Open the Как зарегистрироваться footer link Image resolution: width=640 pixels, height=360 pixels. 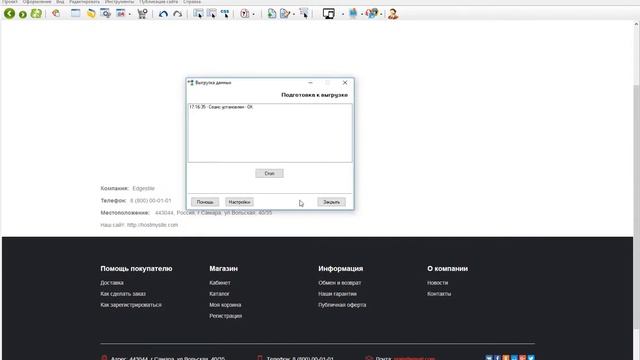click(131, 304)
